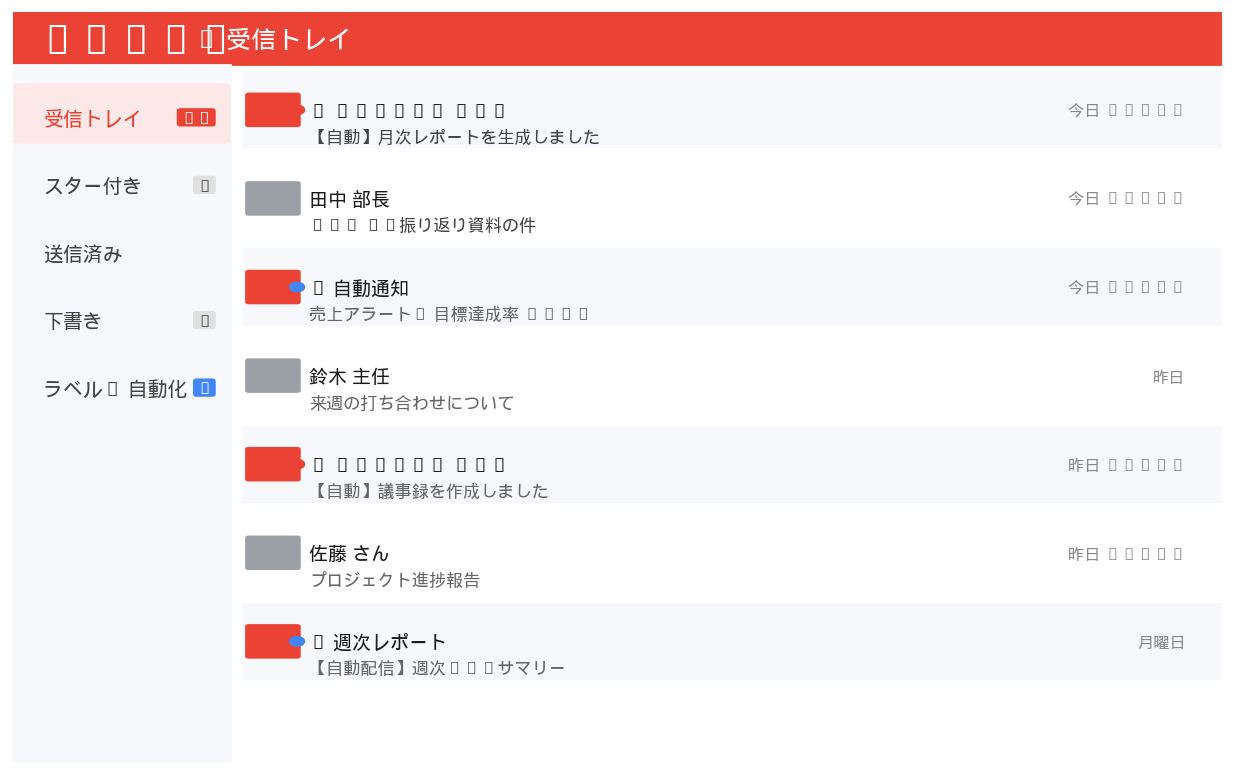Switch to the 送信済み folder

(x=83, y=254)
